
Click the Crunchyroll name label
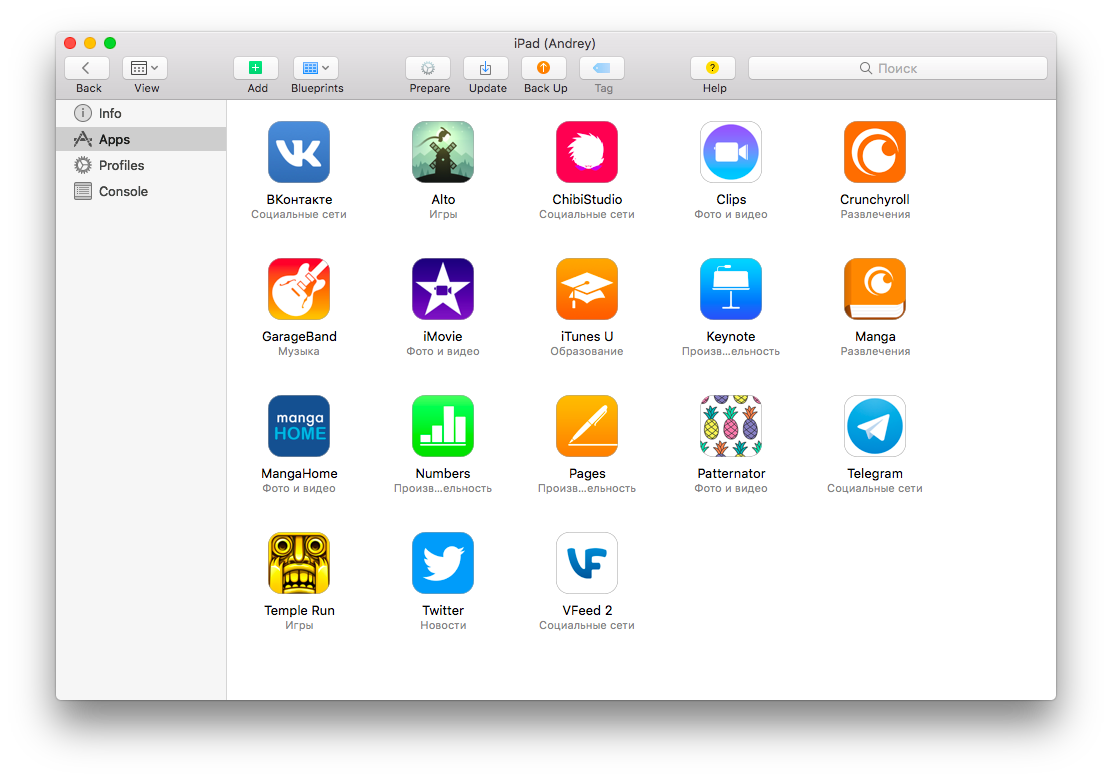(874, 199)
